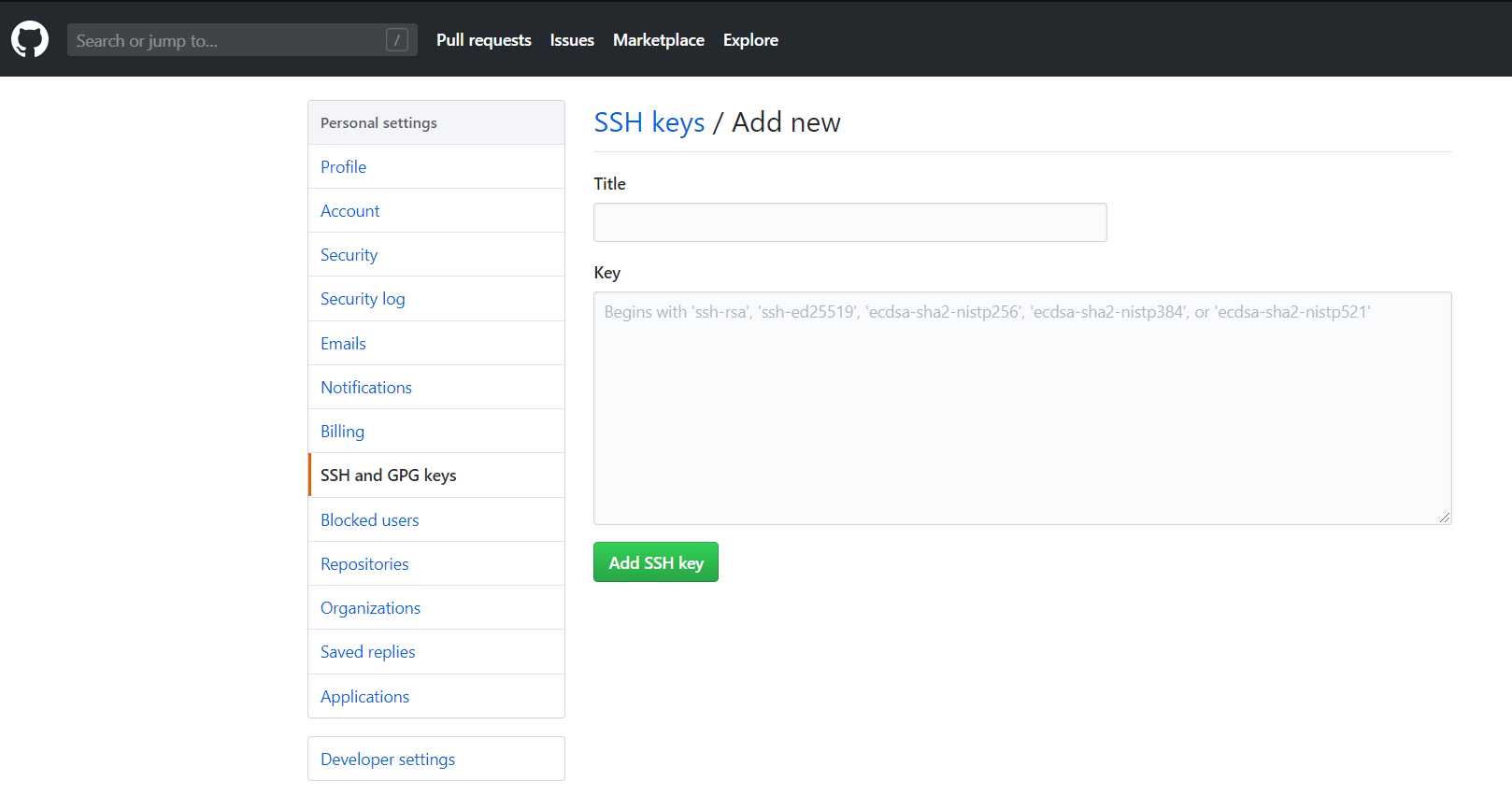The height and width of the screenshot is (809, 1512).
Task: Go to Emails settings
Action: 436,343
